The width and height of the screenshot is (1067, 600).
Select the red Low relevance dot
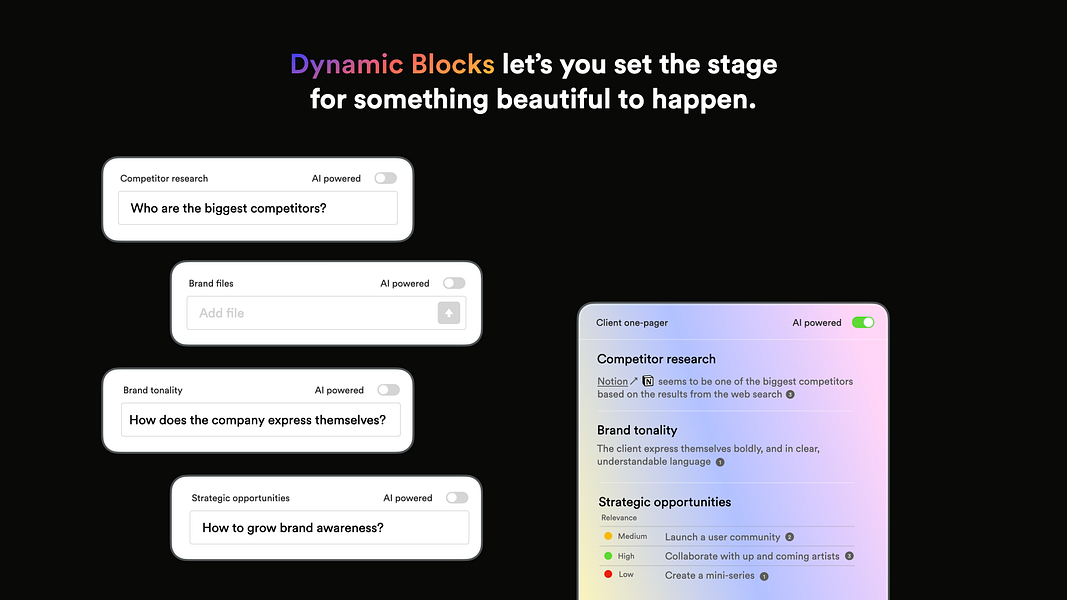pyautogui.click(x=608, y=574)
